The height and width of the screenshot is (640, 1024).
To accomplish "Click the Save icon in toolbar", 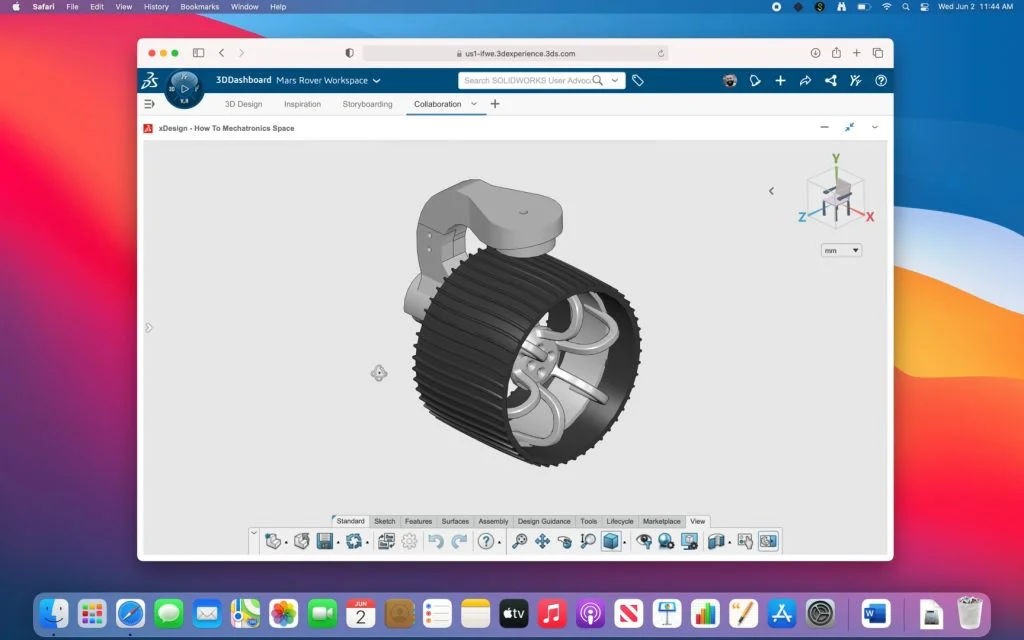I will [x=325, y=541].
